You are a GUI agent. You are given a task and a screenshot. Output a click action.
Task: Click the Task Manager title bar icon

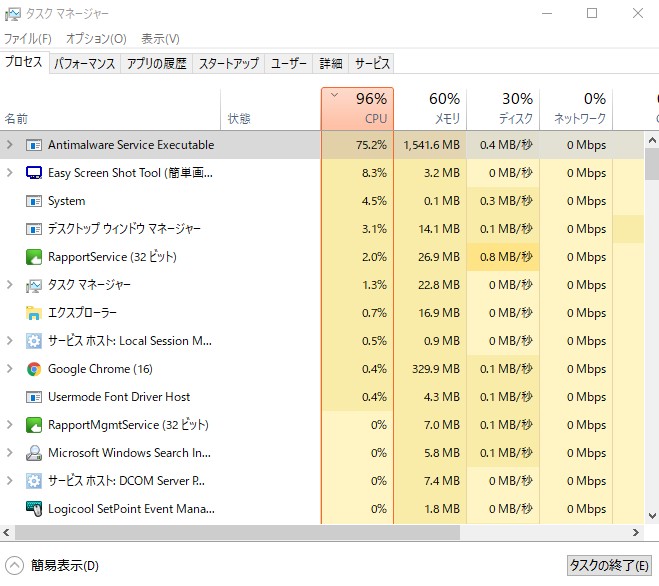pos(12,14)
